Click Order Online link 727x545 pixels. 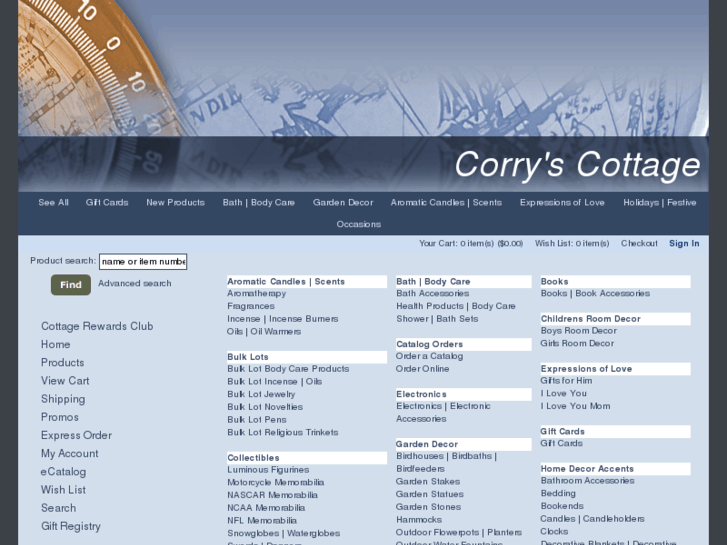(422, 369)
